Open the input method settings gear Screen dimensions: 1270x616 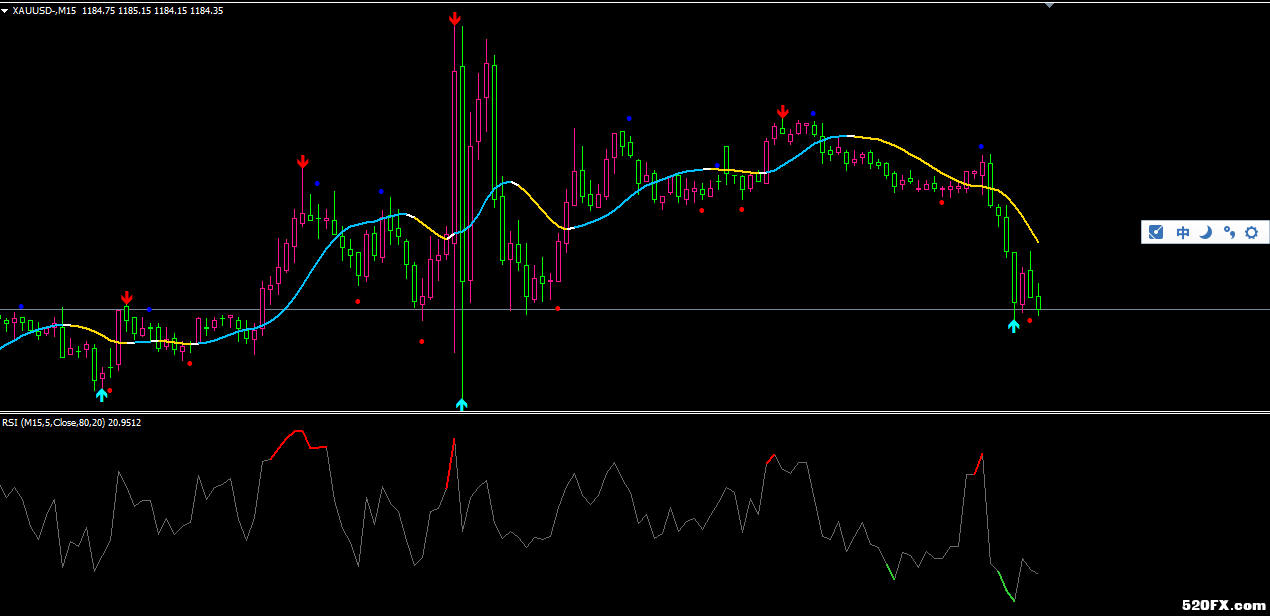click(1251, 232)
